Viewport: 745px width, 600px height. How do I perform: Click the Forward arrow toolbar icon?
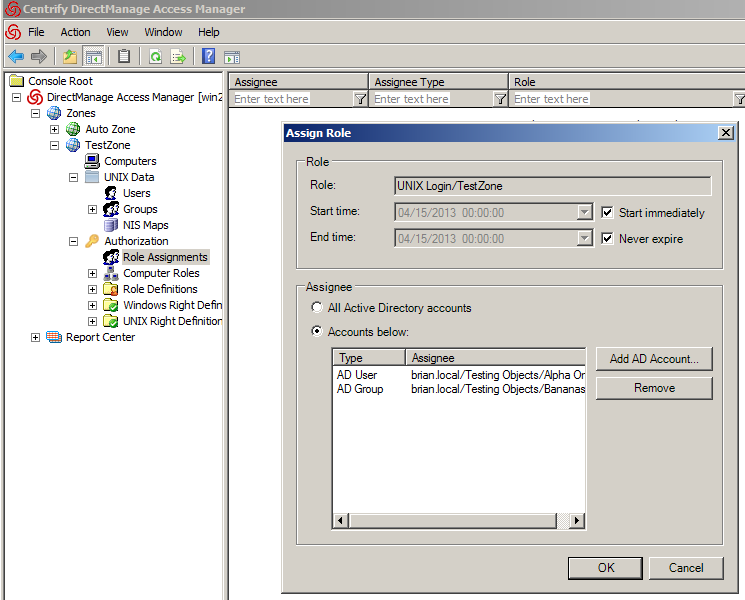pos(38,57)
